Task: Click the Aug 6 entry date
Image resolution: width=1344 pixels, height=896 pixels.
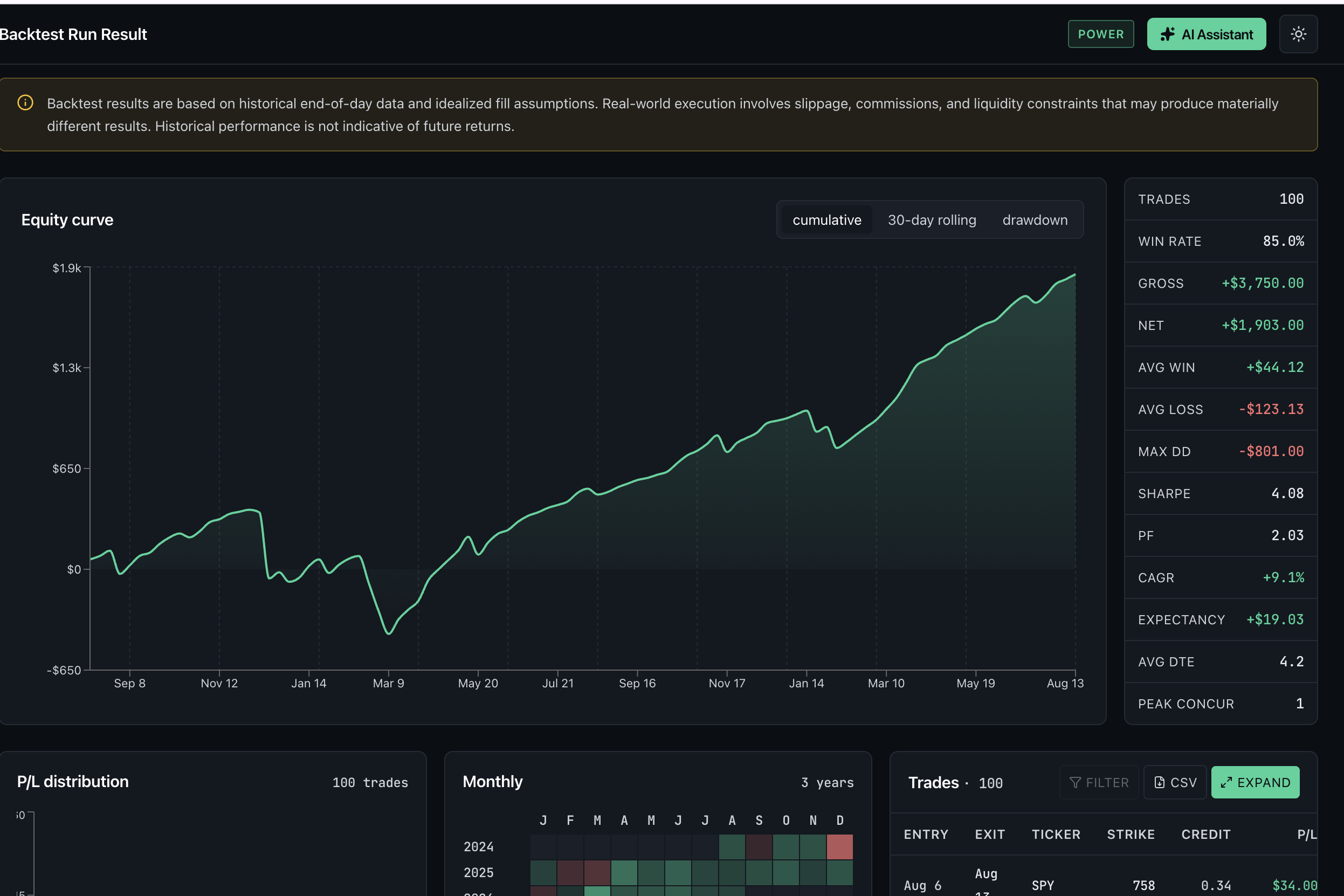Action: tap(922, 885)
